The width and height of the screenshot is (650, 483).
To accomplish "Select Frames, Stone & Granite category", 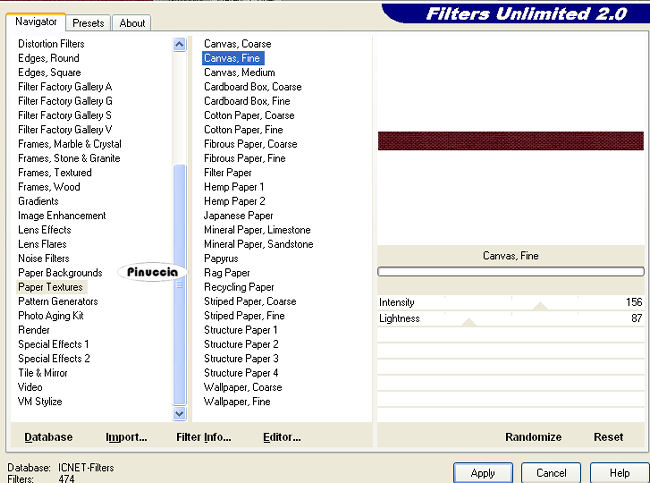I will pos(69,158).
